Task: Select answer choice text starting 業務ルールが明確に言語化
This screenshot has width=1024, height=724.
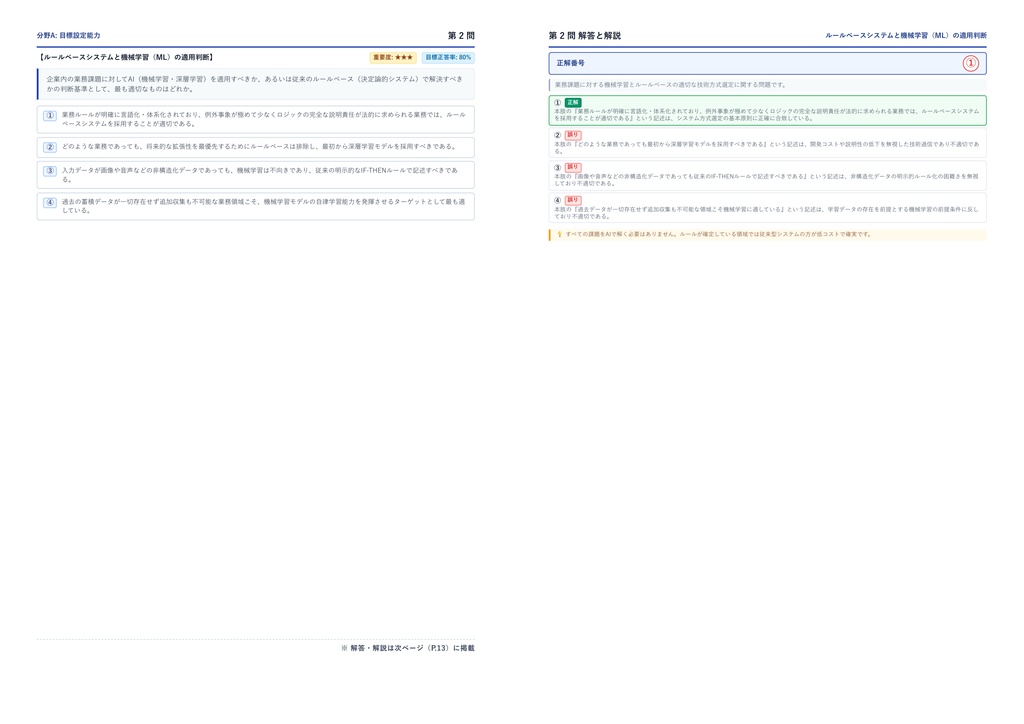Action: pyautogui.click(x=264, y=119)
